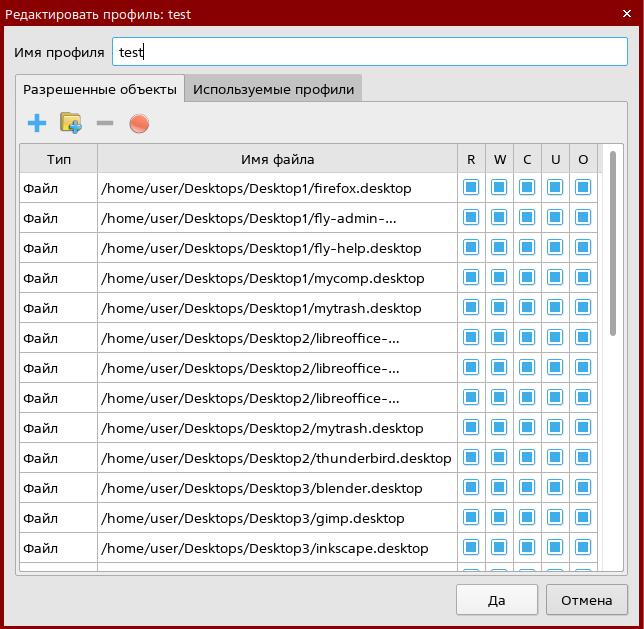The width and height of the screenshot is (644, 629).
Task: Click the red circle toolbar icon
Action: (139, 124)
